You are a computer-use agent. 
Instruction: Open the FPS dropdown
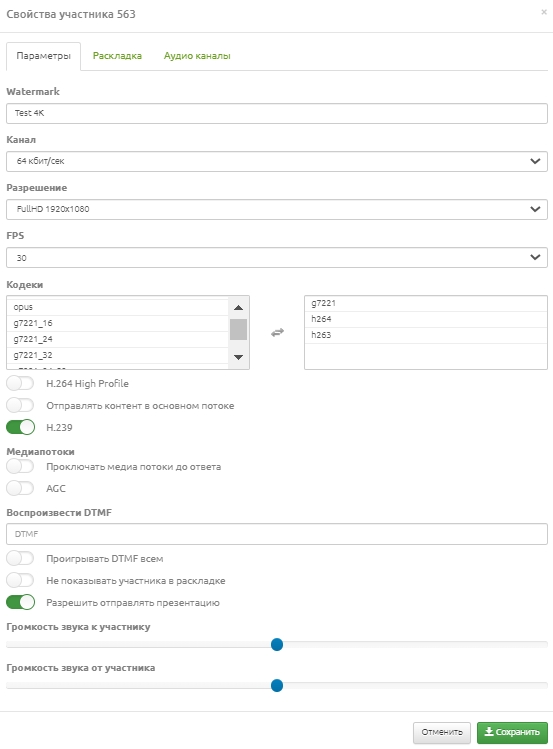click(277, 257)
